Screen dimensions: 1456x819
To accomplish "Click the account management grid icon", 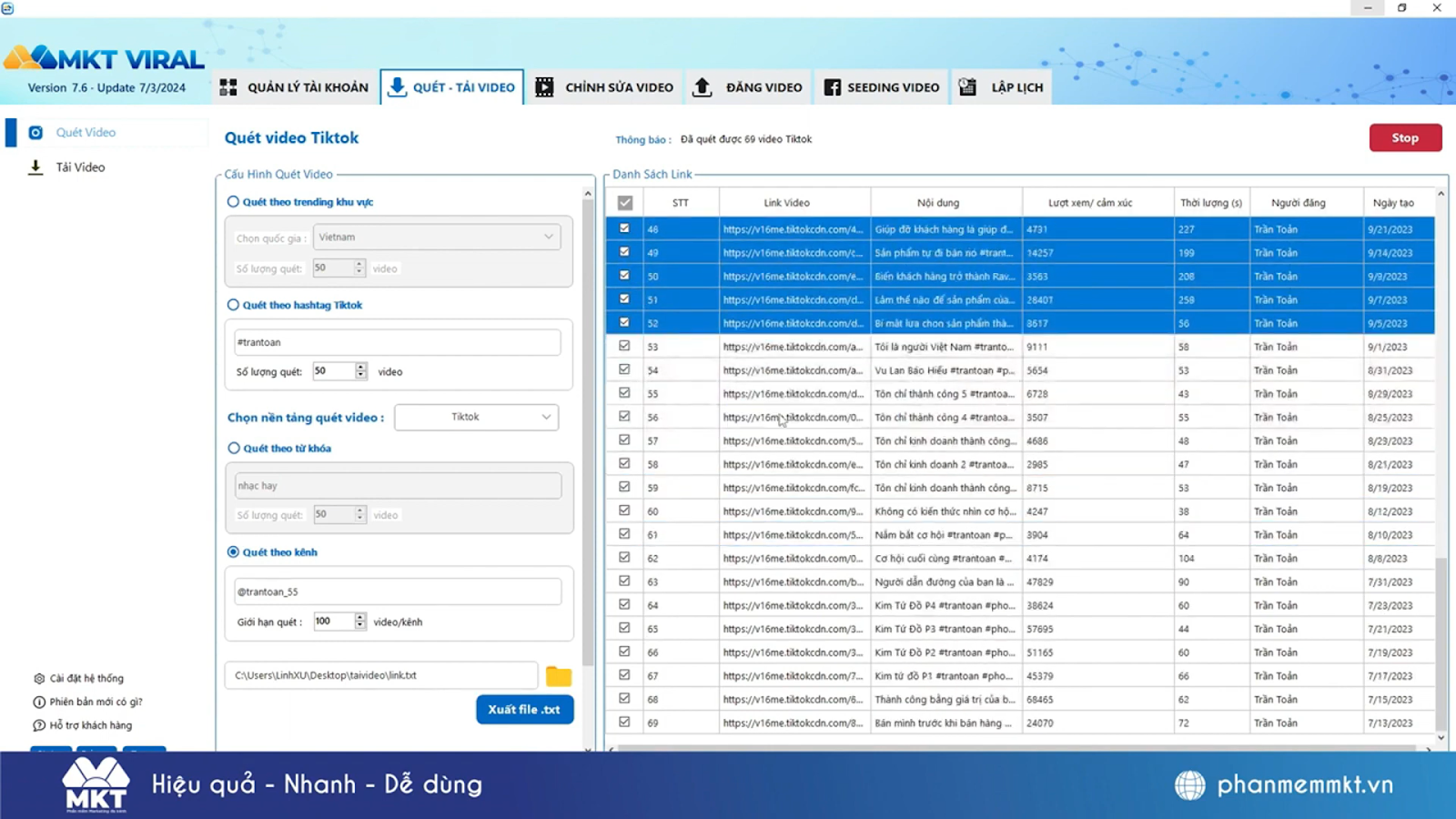I will [x=228, y=87].
